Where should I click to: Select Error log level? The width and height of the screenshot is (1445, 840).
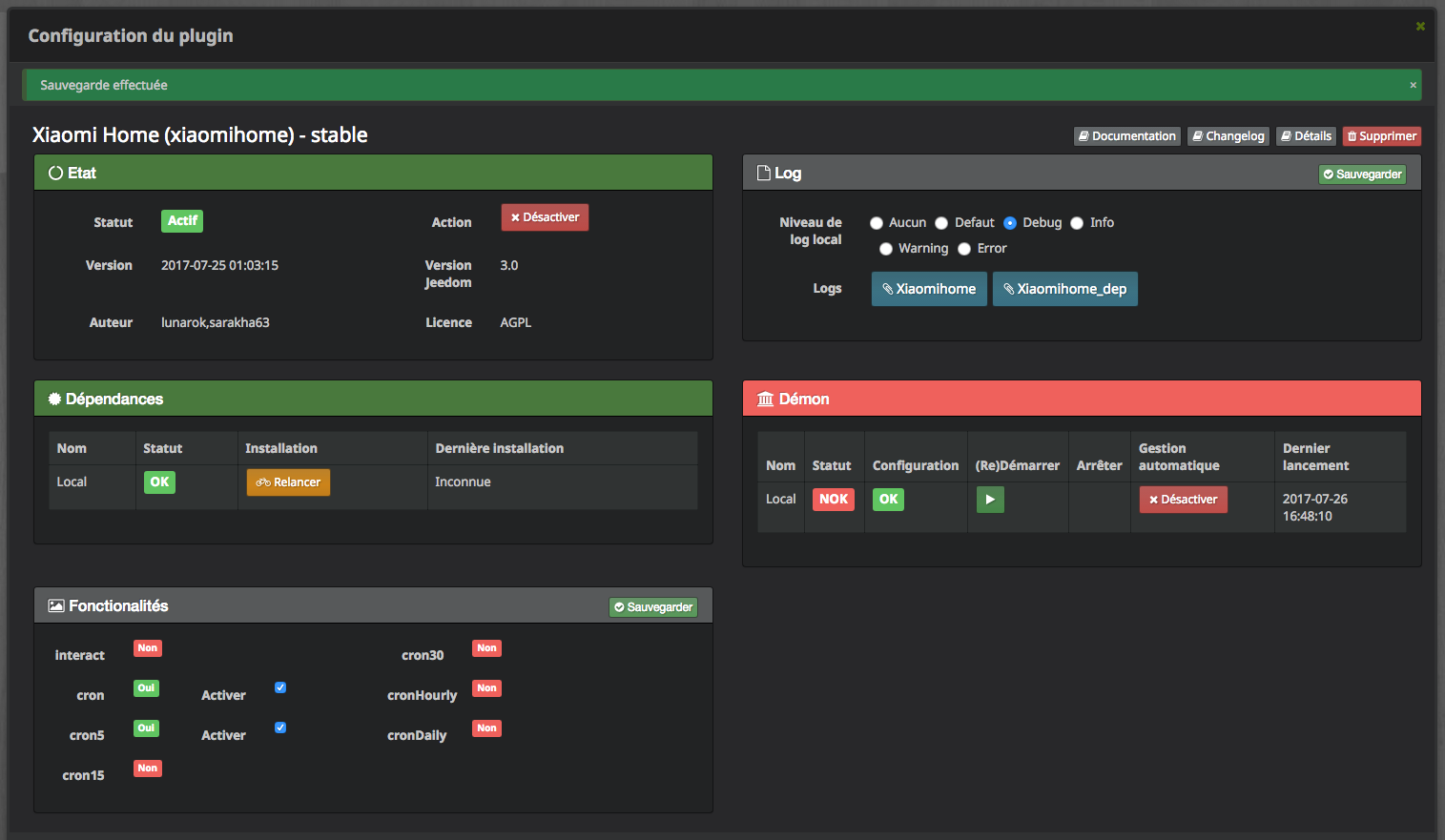click(964, 249)
